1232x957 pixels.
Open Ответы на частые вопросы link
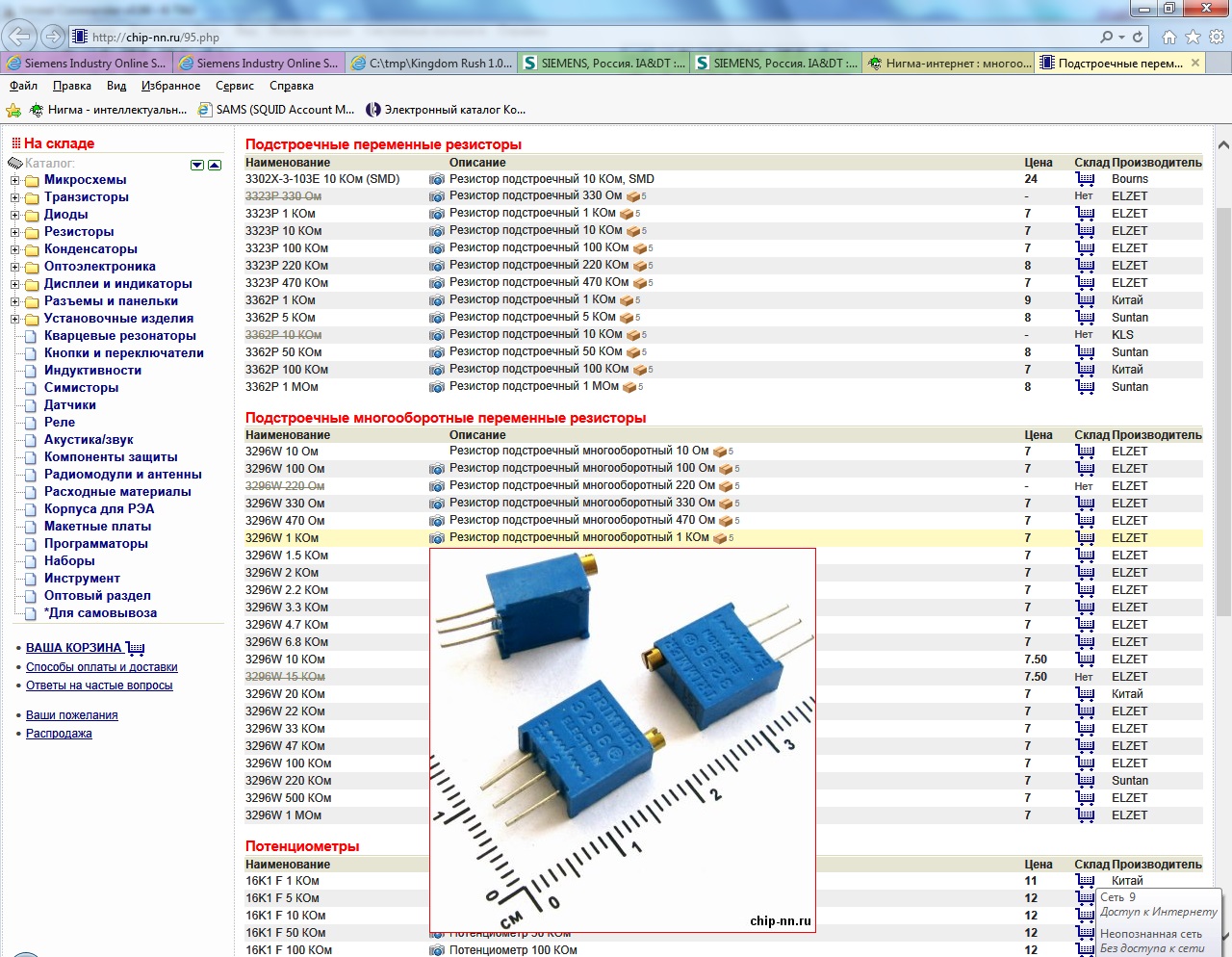pos(99,685)
